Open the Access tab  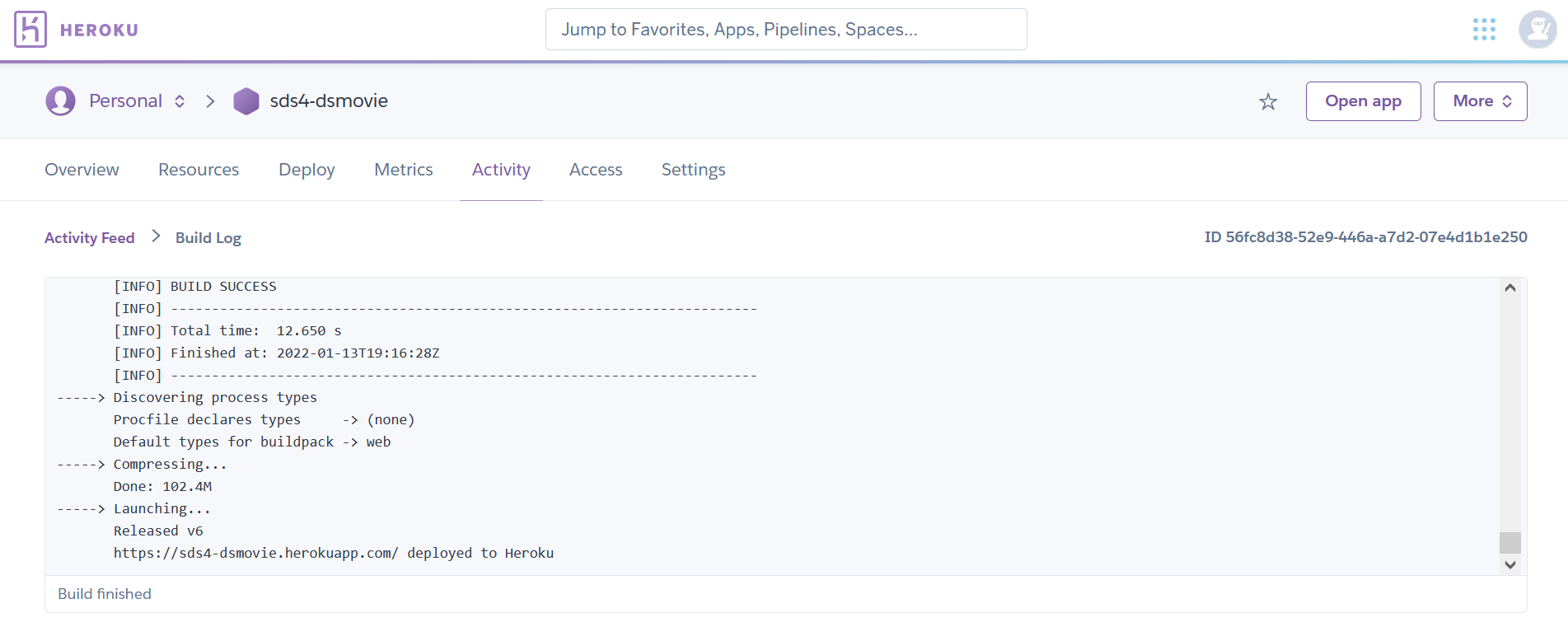pyautogui.click(x=596, y=170)
